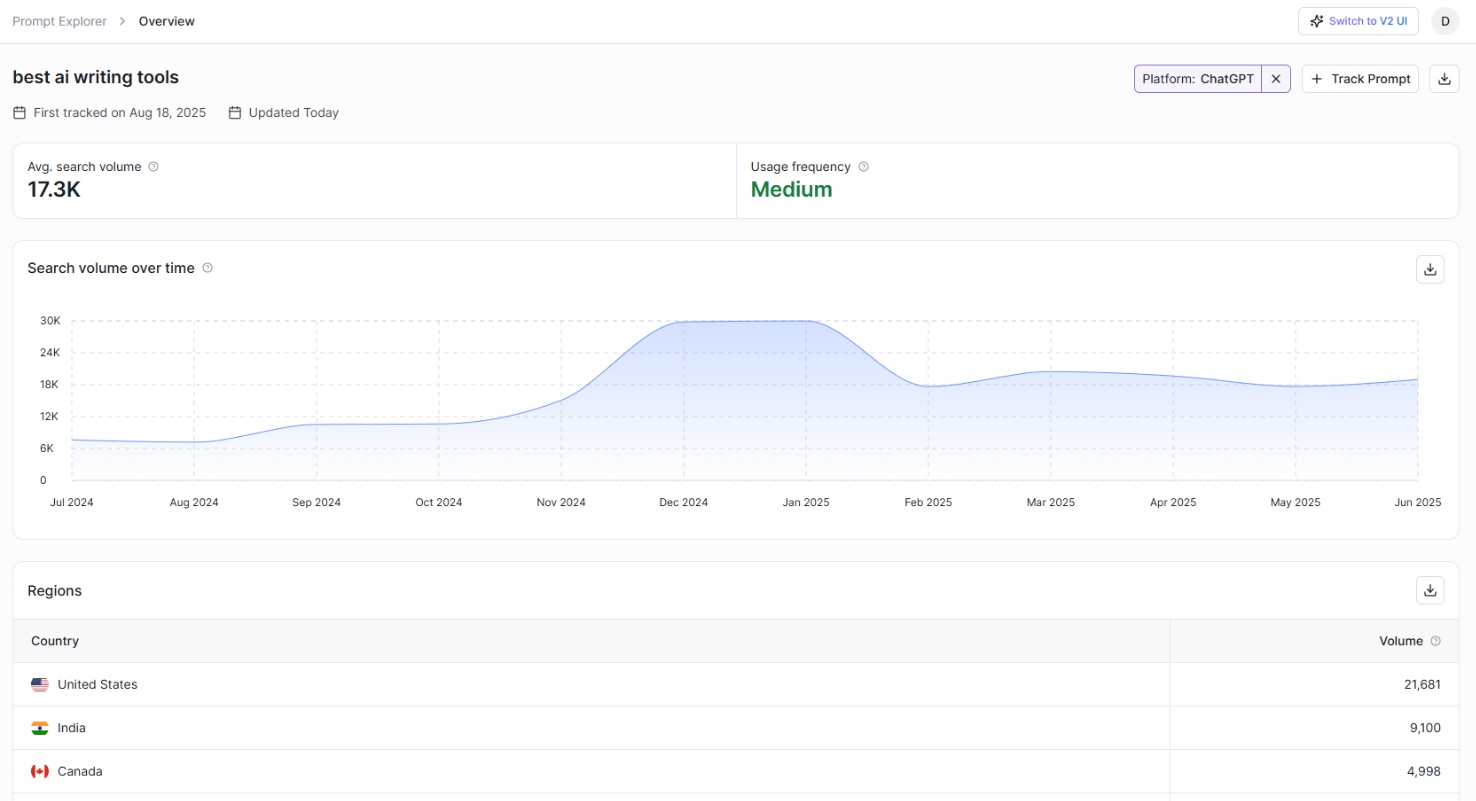The height and width of the screenshot is (801, 1476).
Task: Click the 30K y-axis label
Action: 50,321
